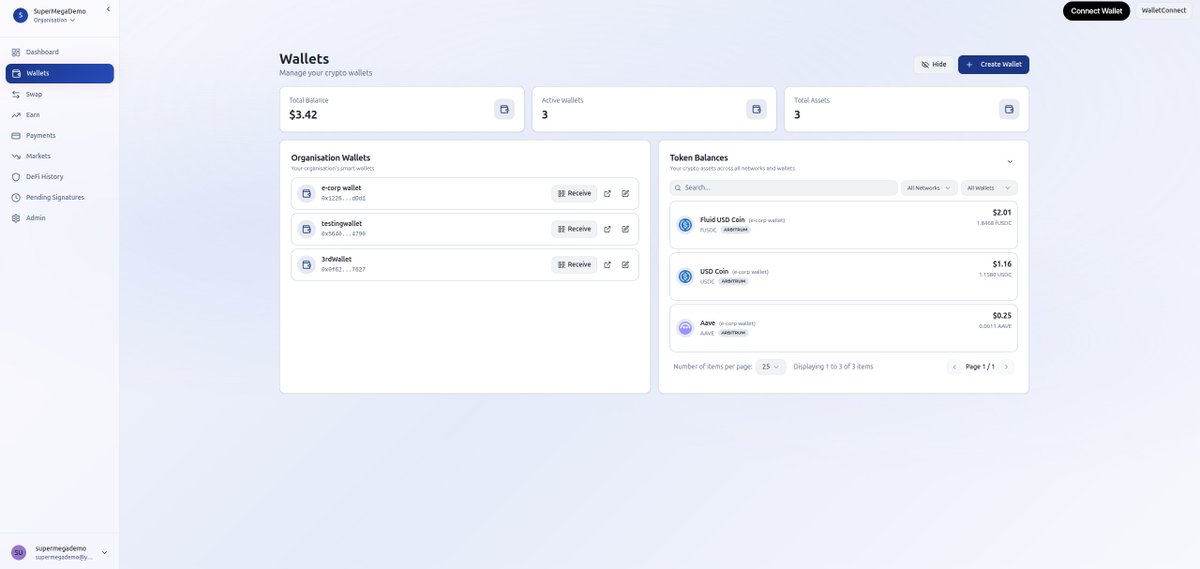Viewport: 1200px width, 569px height.
Task: Open the All Networks filter
Action: coord(928,188)
